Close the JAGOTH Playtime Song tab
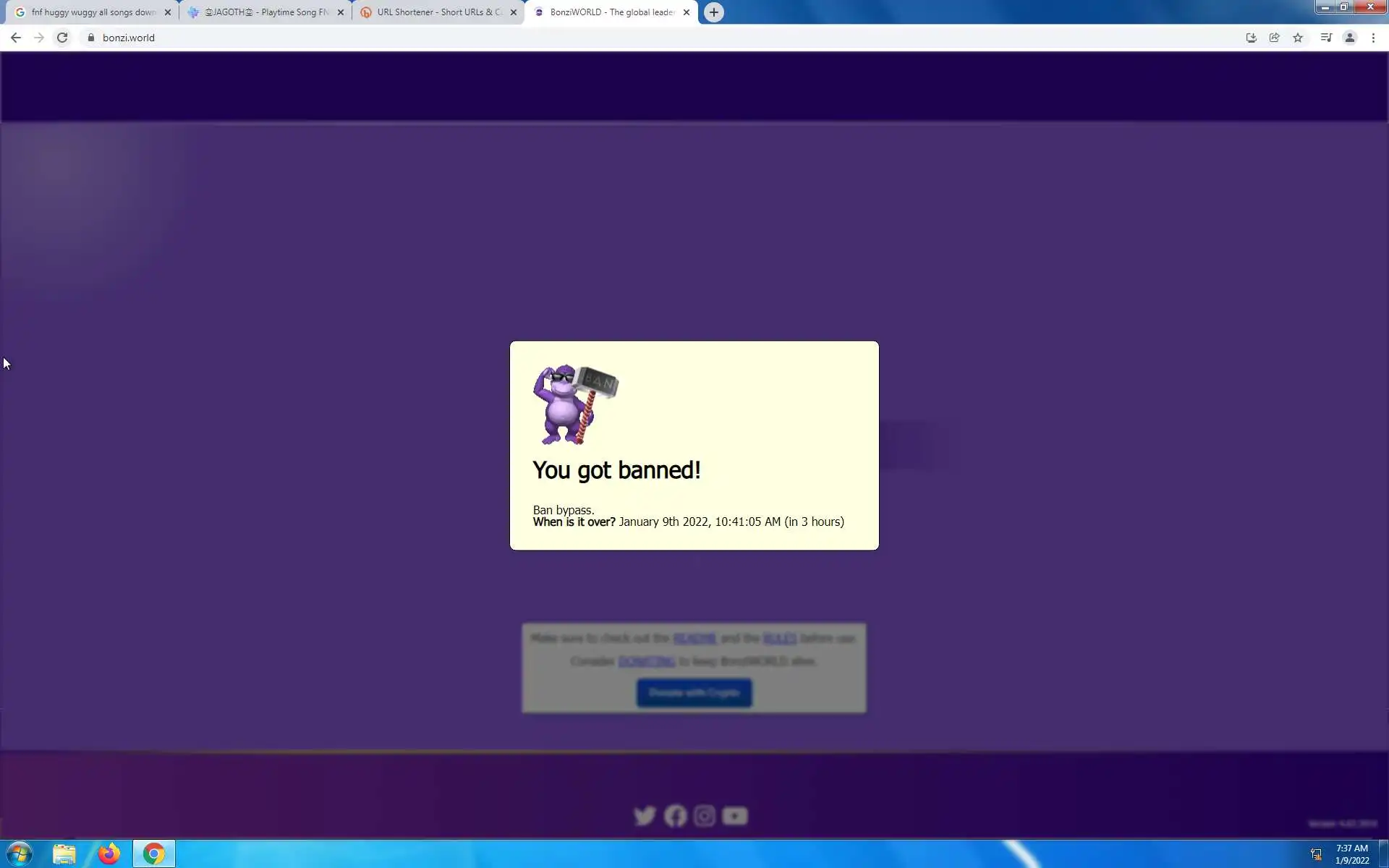Screen dimensions: 1389x868 [341, 12]
